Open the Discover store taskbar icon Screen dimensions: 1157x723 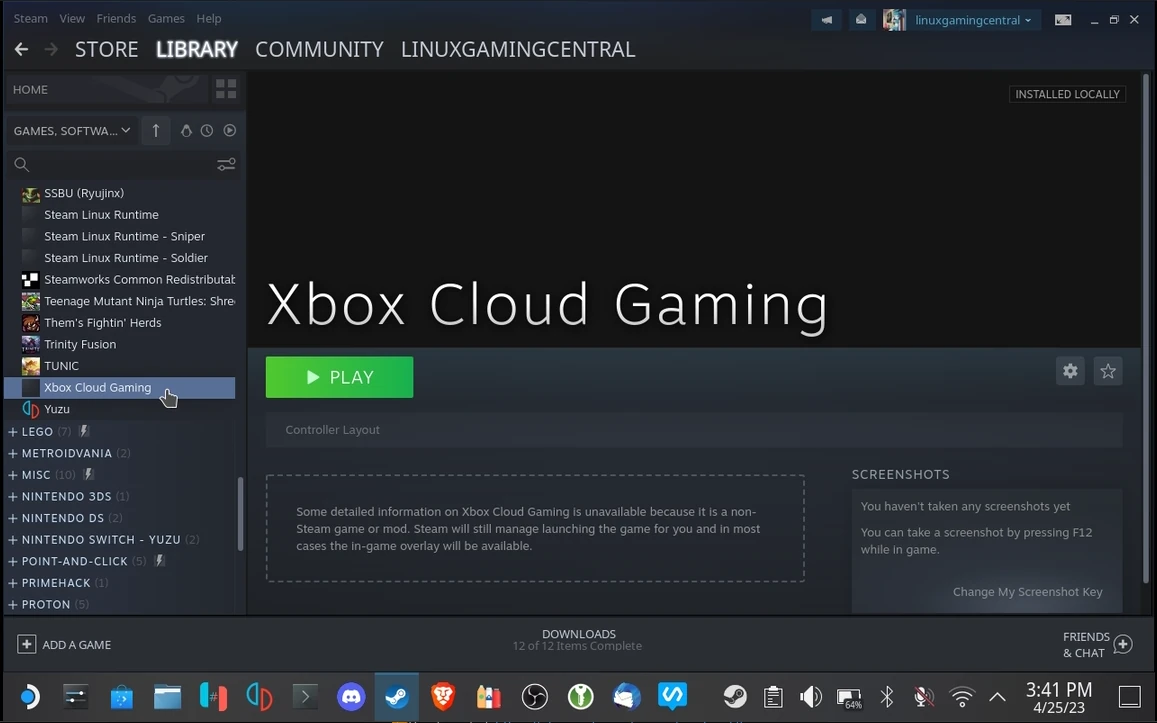coord(122,696)
